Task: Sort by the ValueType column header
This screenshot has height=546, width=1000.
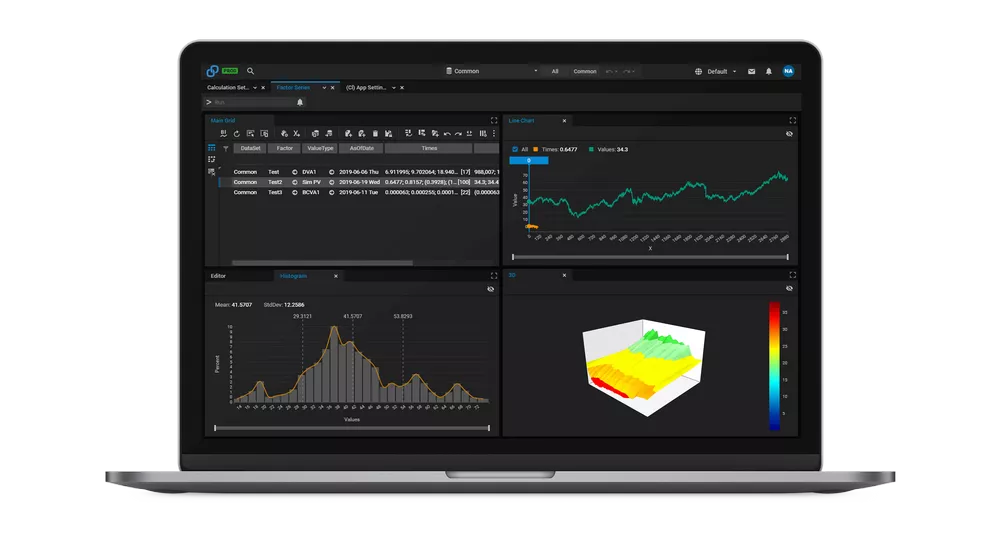Action: point(320,148)
